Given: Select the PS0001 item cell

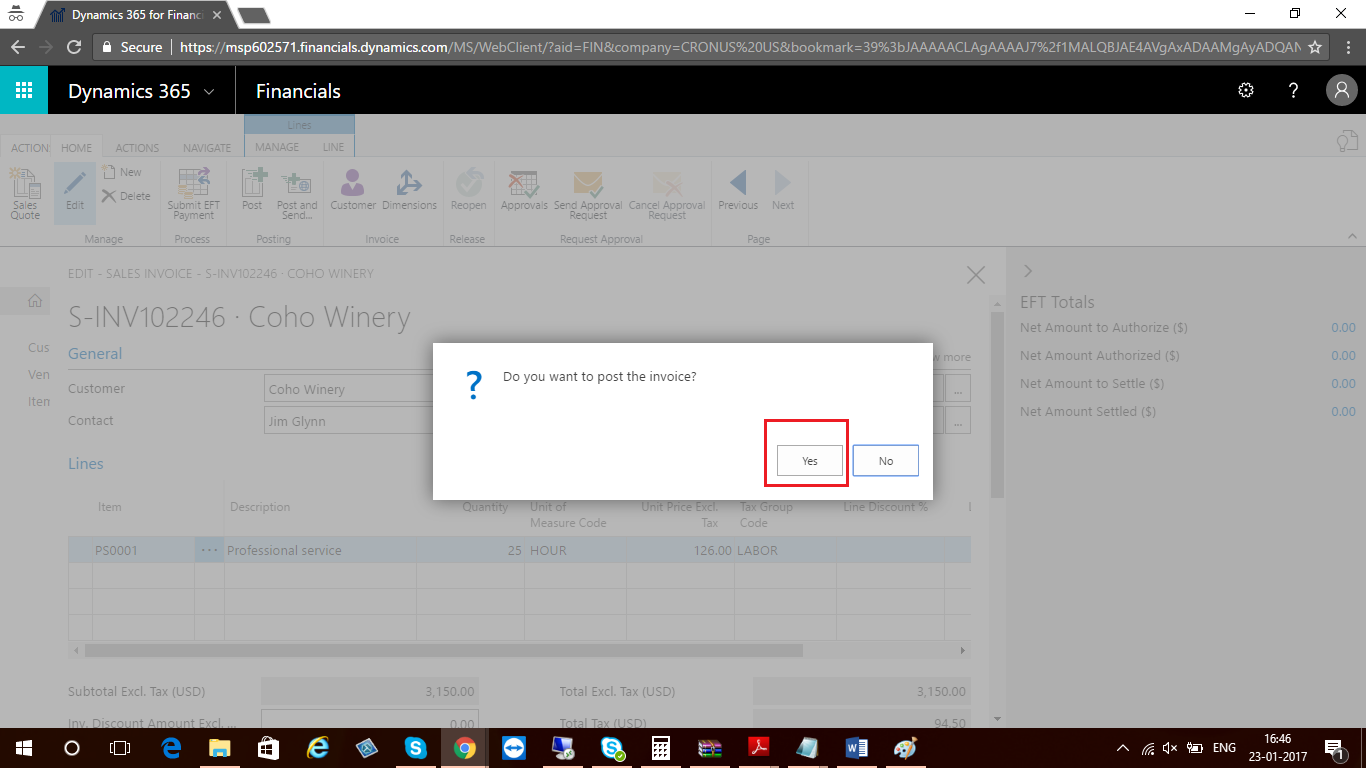Looking at the screenshot, I should tap(144, 550).
